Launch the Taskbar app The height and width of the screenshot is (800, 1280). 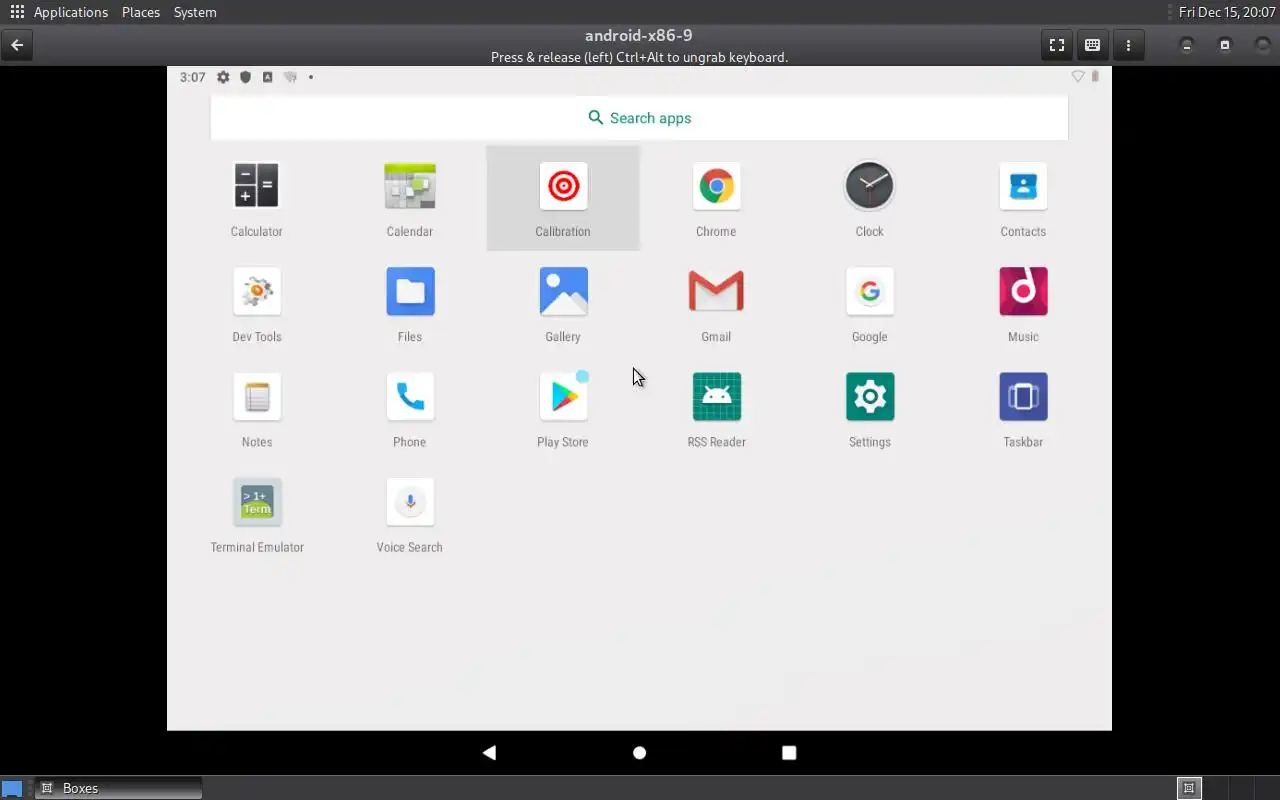(1023, 409)
